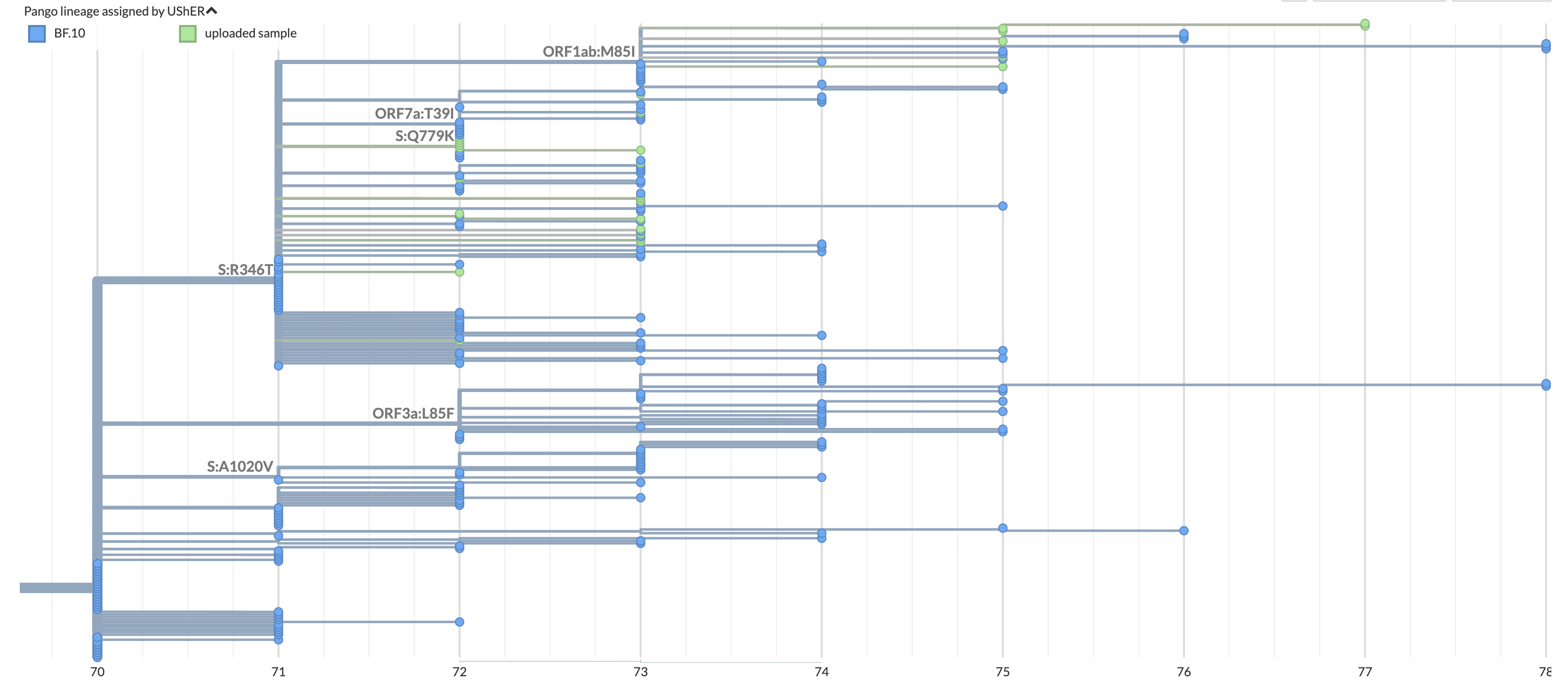Select the uploaded sample legend label
The image size is (1568, 682).
(250, 33)
